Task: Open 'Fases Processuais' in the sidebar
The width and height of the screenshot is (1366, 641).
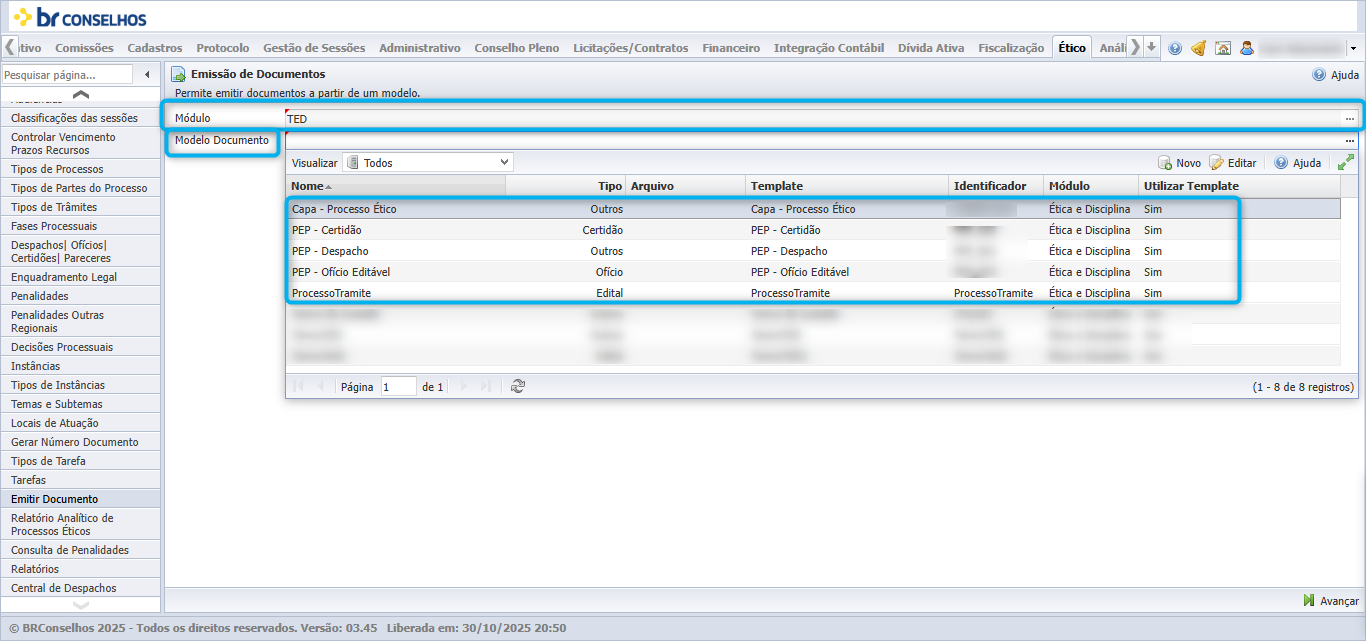Action: pos(81,226)
